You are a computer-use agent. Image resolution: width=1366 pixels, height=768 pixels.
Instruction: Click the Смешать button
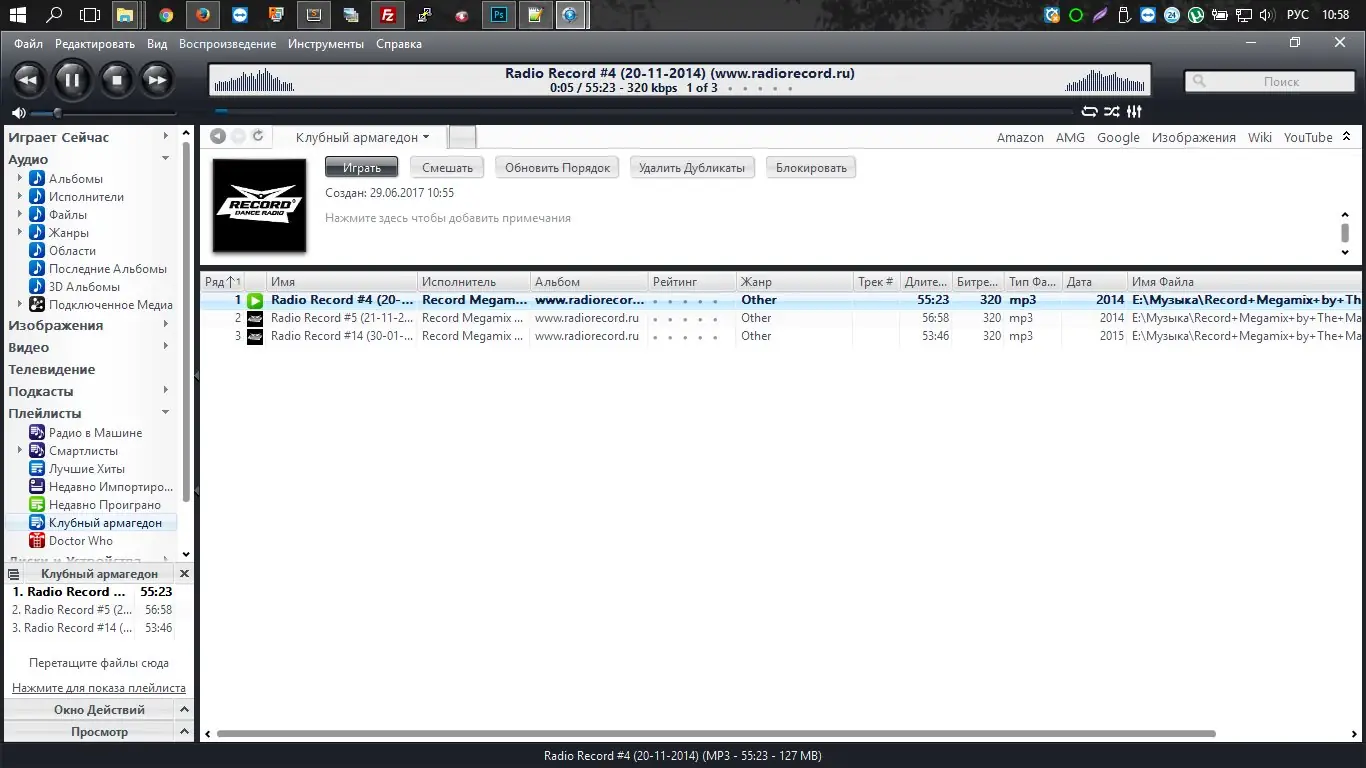pyautogui.click(x=447, y=168)
